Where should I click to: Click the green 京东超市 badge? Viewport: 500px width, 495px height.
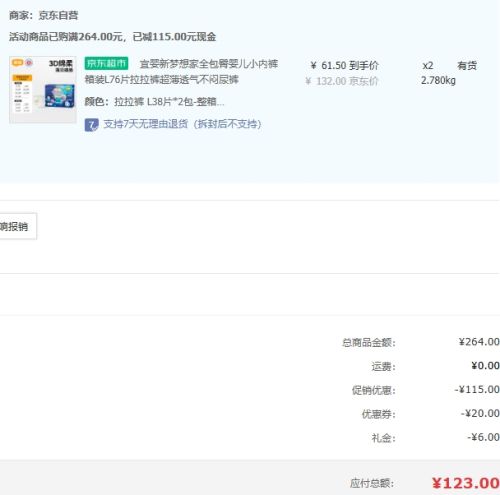click(106, 63)
